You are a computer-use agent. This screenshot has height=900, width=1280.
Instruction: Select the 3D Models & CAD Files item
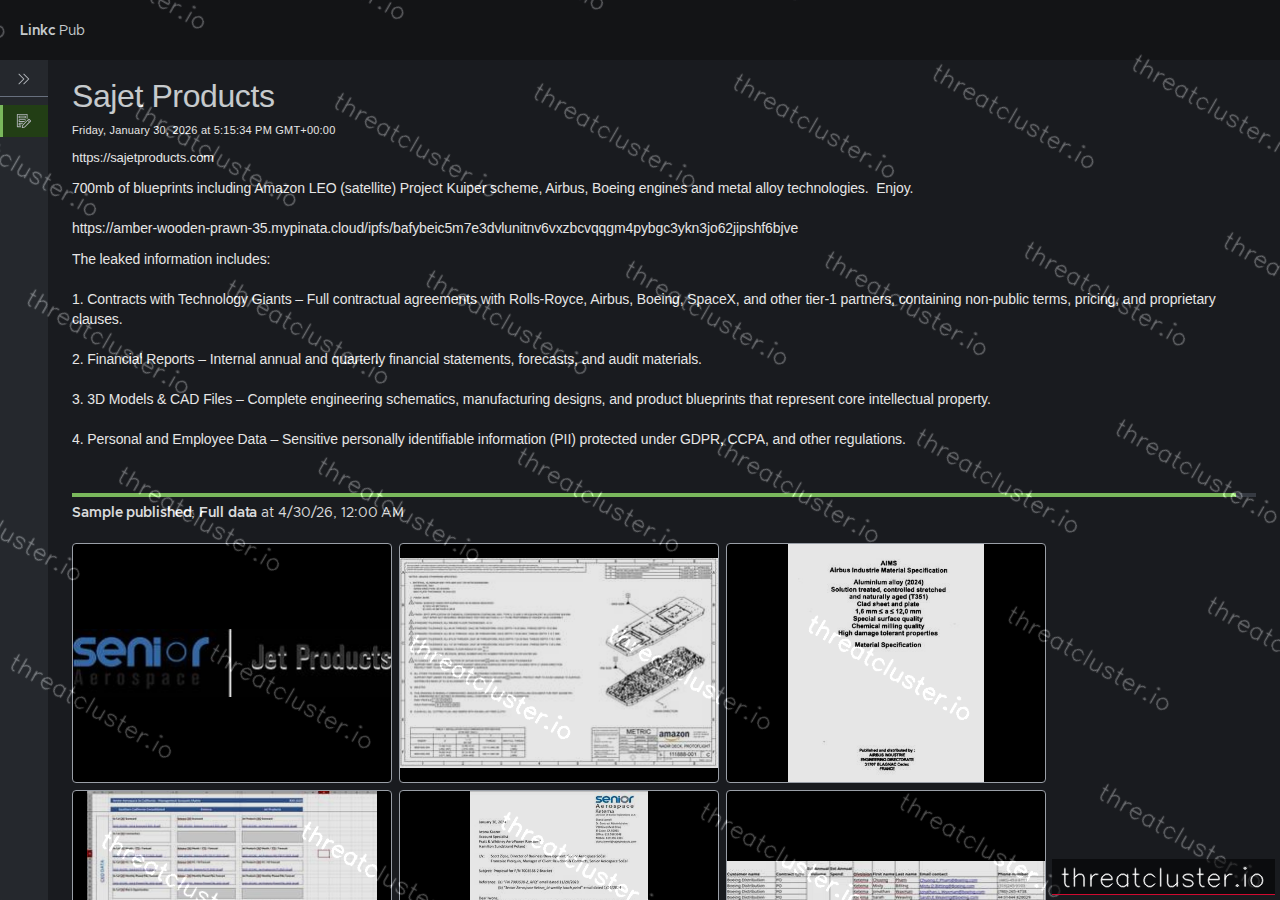tap(531, 399)
